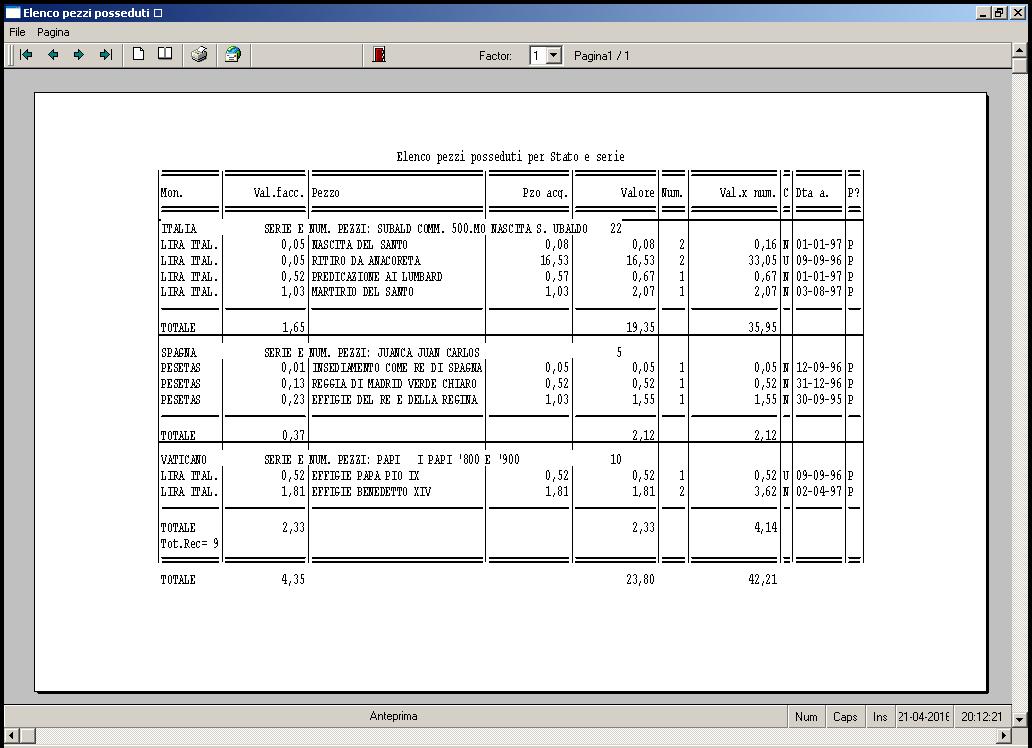Click the Vaticano total 4,14
Viewport: 1032px width, 748px height.
coord(765,527)
